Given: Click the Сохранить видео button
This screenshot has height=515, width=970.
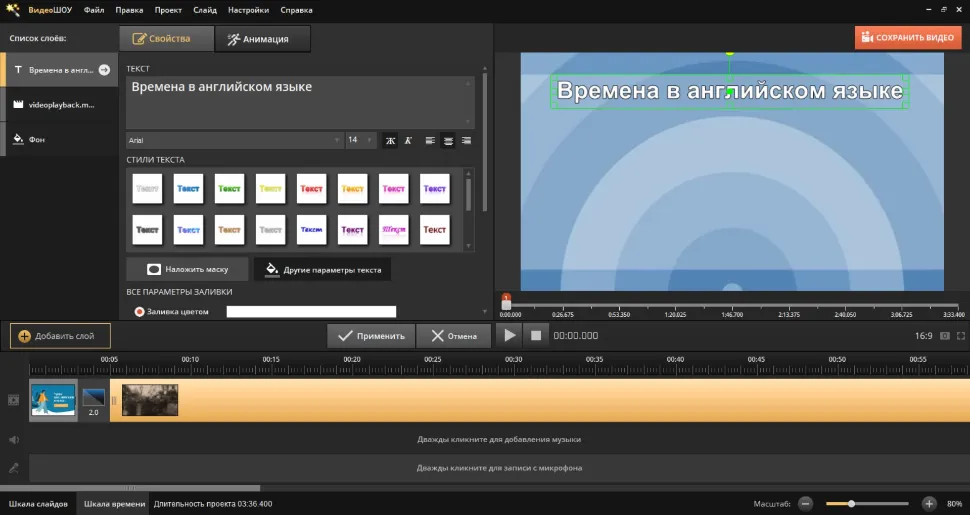Looking at the screenshot, I should pyautogui.click(x=908, y=38).
